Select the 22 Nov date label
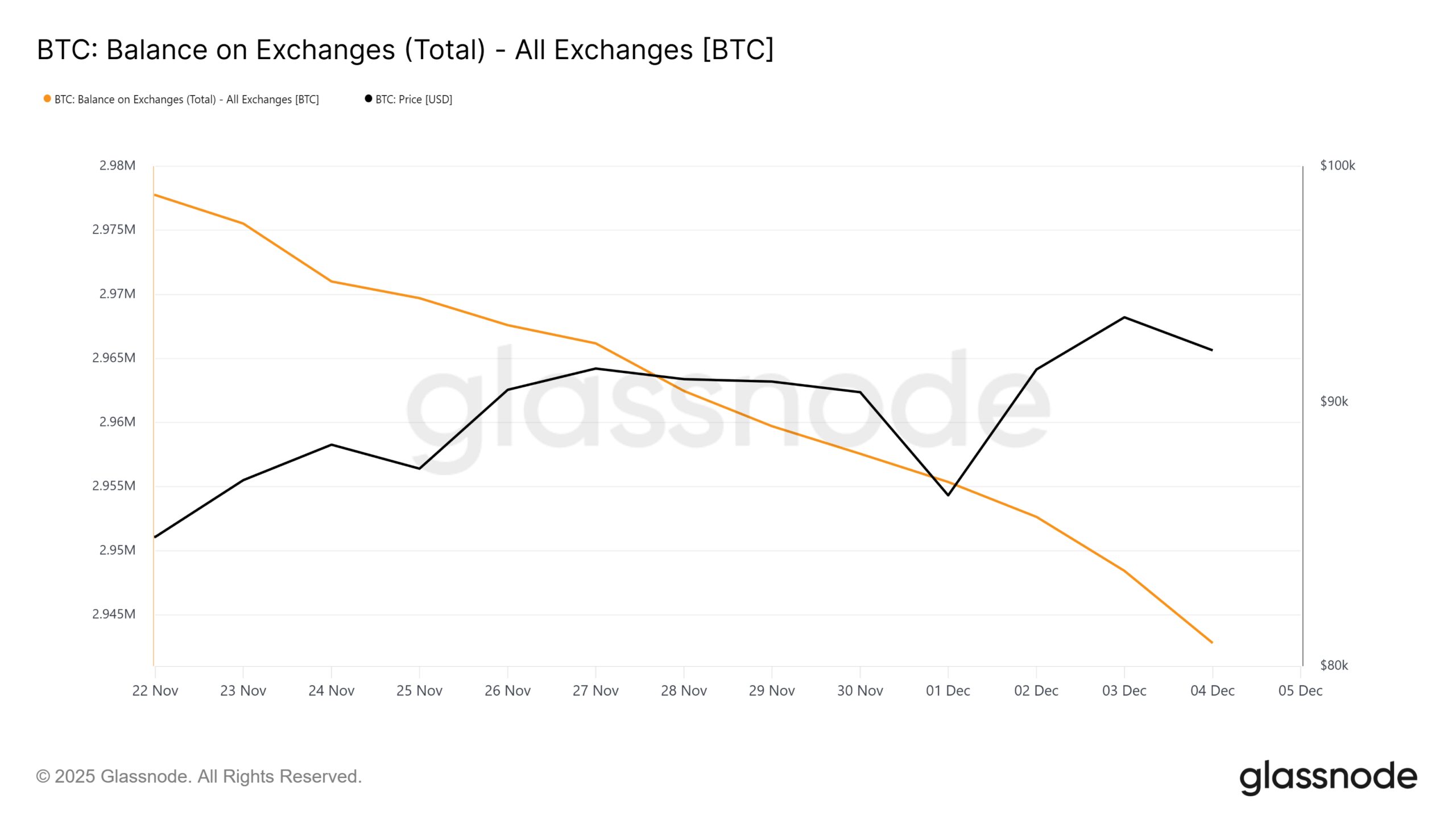Image resolution: width=1456 pixels, height=819 pixels. click(155, 690)
